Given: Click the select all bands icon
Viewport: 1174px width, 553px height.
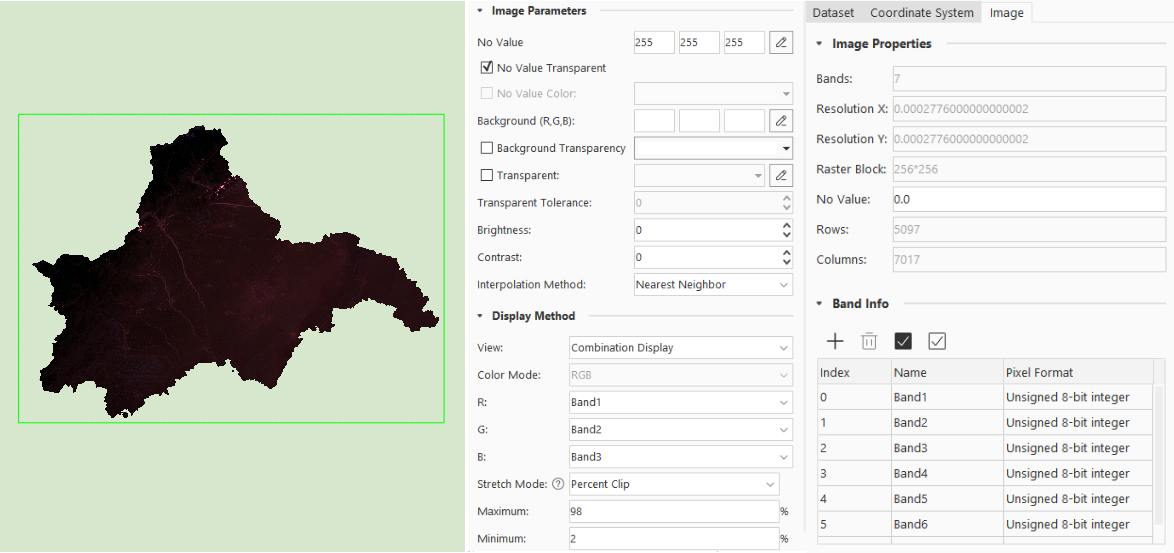Looking at the screenshot, I should click(903, 341).
